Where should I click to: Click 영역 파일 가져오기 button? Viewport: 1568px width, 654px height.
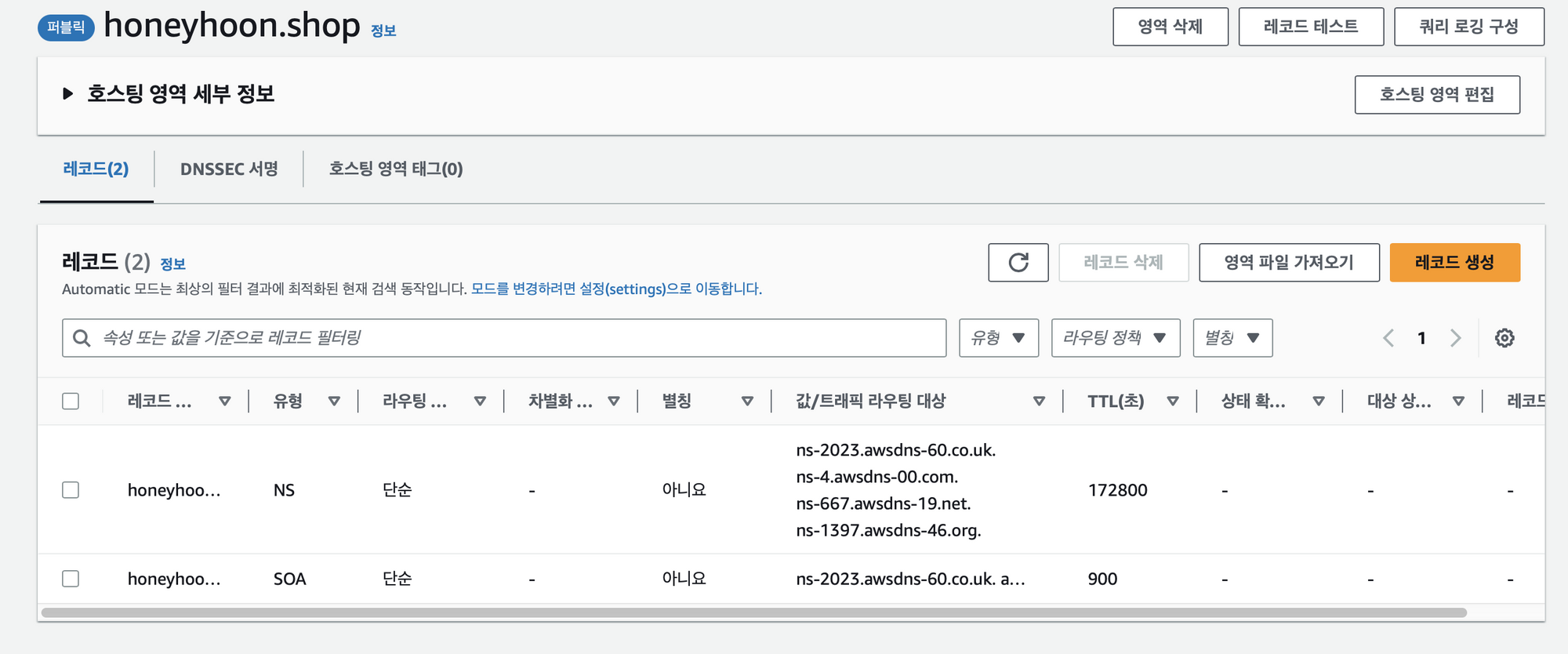coord(1289,262)
